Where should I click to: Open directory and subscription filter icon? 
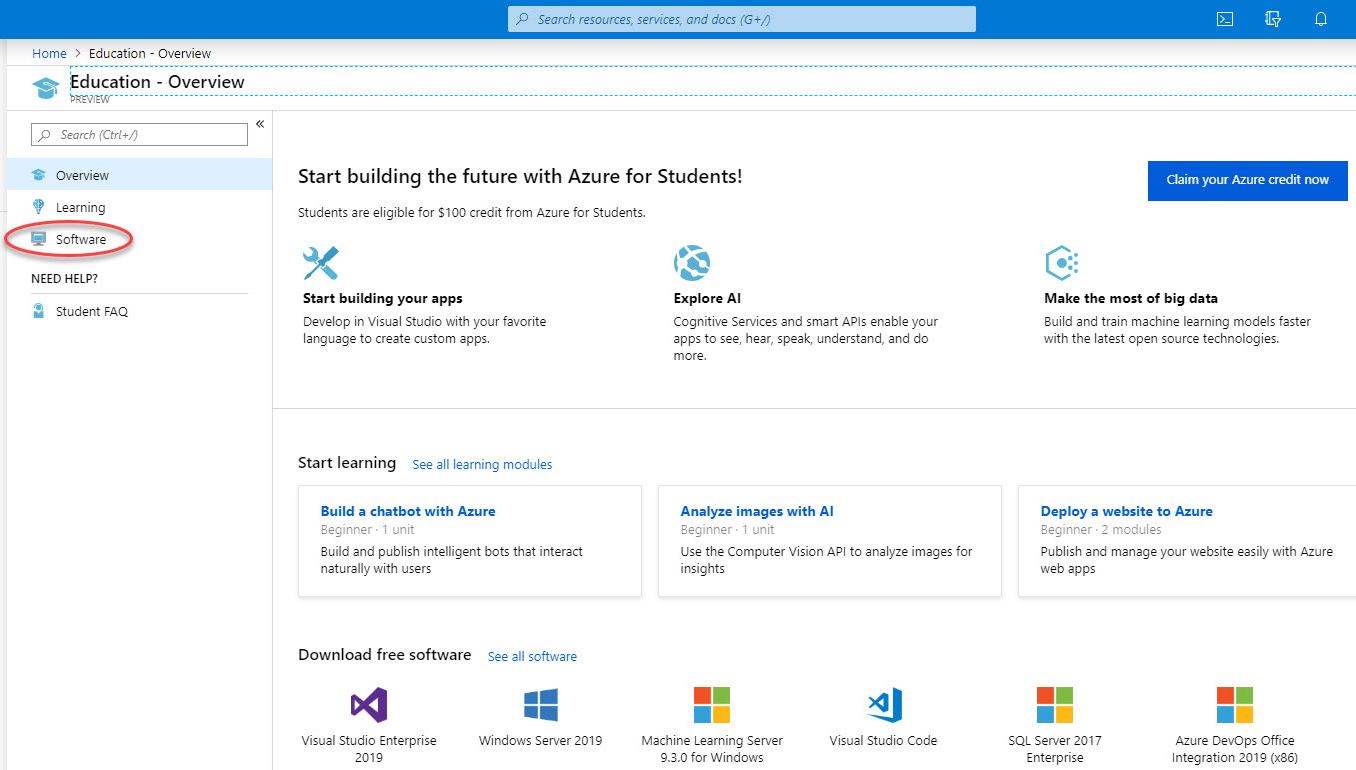[1273, 19]
